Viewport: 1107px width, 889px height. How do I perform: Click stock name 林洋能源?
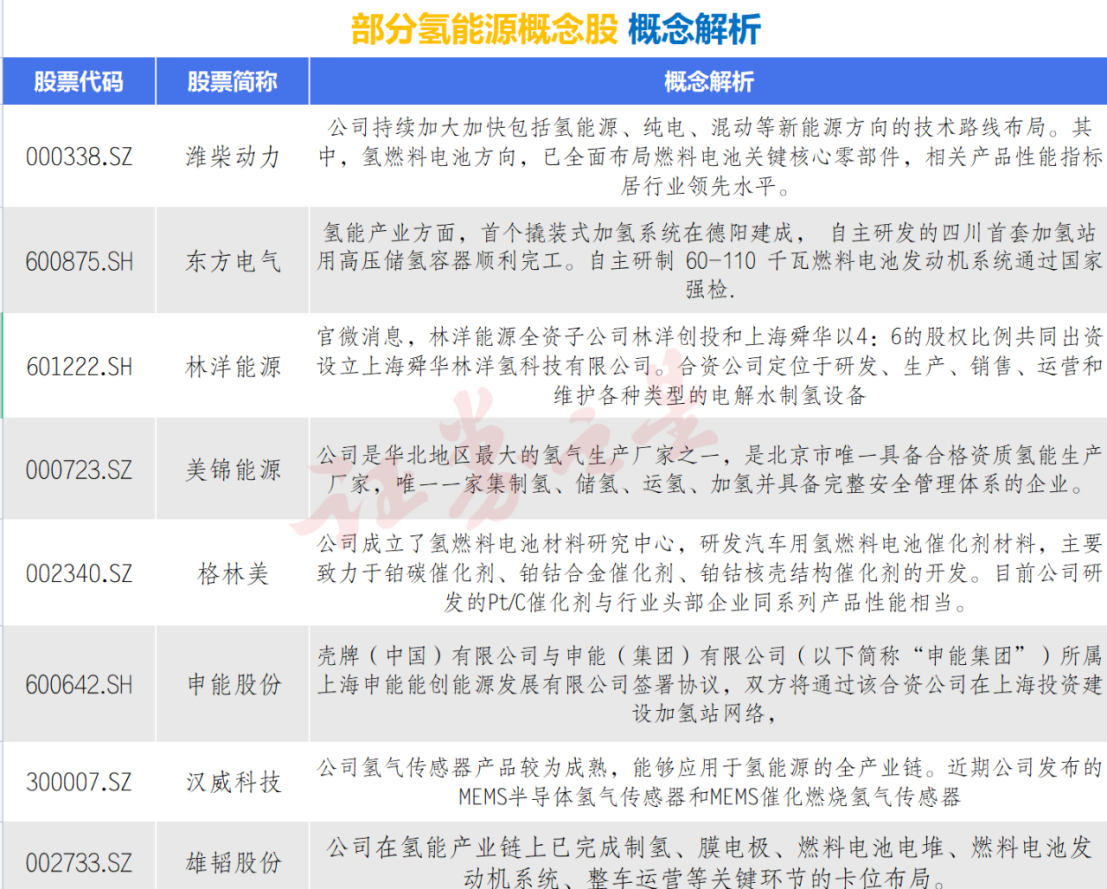click(233, 366)
